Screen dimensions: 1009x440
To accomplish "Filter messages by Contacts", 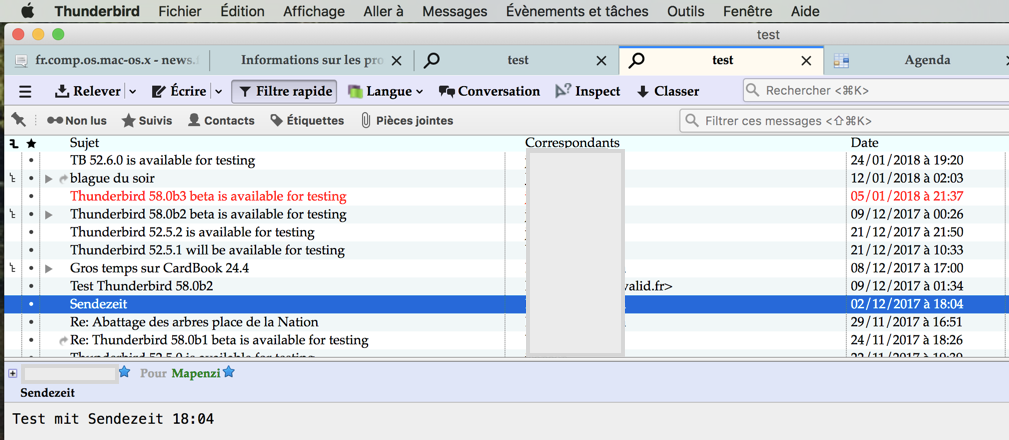I will (221, 120).
